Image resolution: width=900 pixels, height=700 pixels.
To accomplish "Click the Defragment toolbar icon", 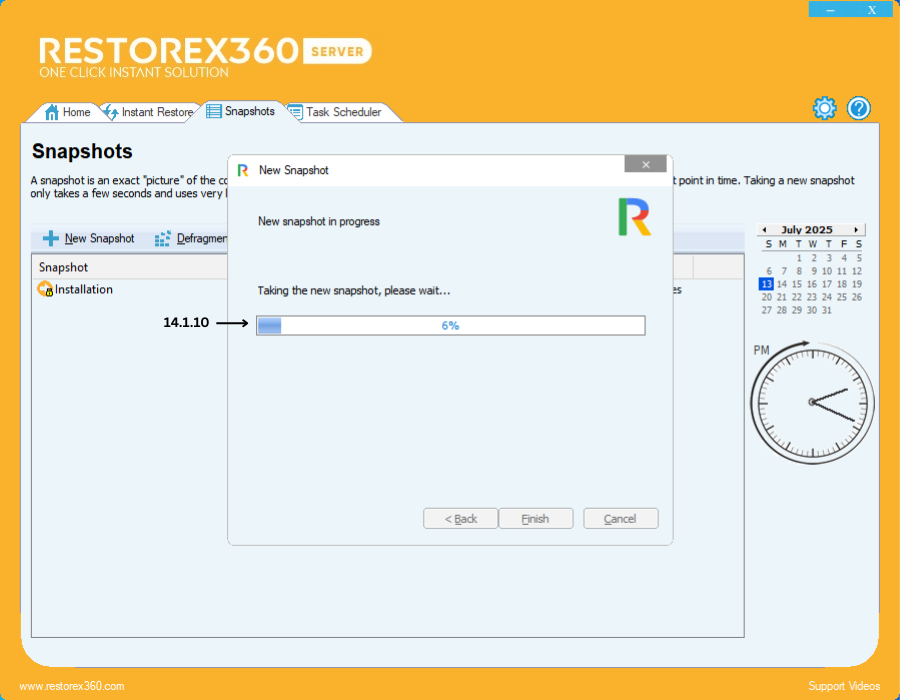I will 162,238.
